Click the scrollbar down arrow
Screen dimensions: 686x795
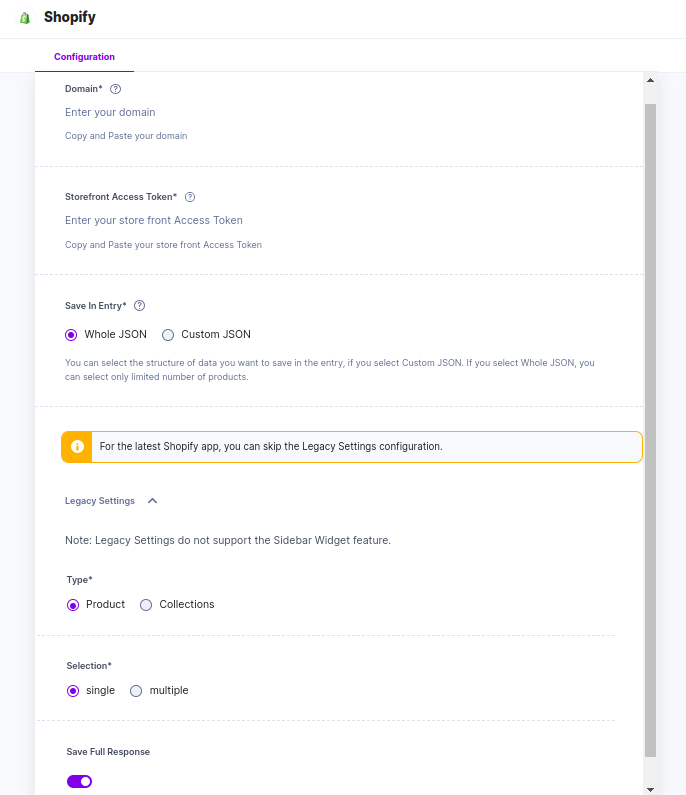pos(651,789)
